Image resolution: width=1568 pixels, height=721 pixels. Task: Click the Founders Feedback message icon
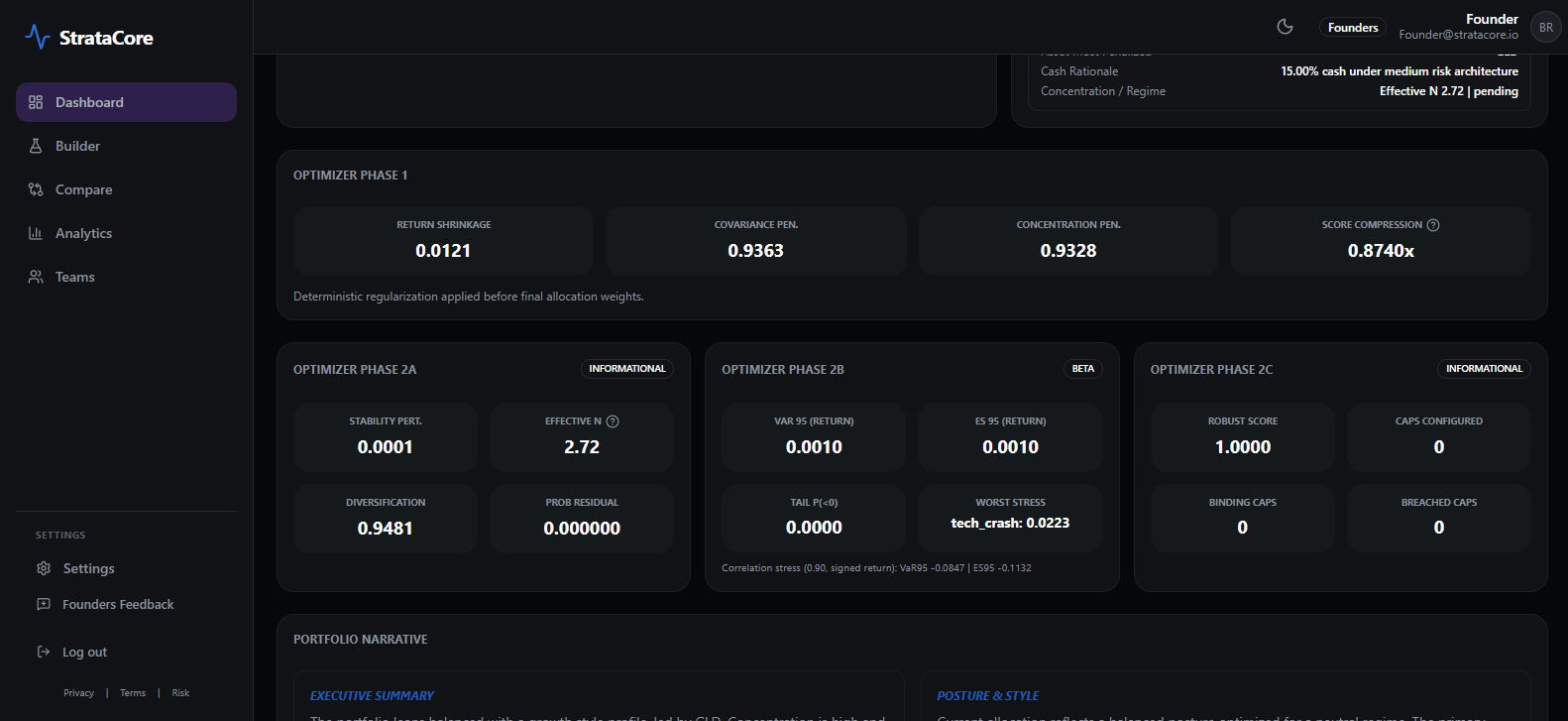44,604
